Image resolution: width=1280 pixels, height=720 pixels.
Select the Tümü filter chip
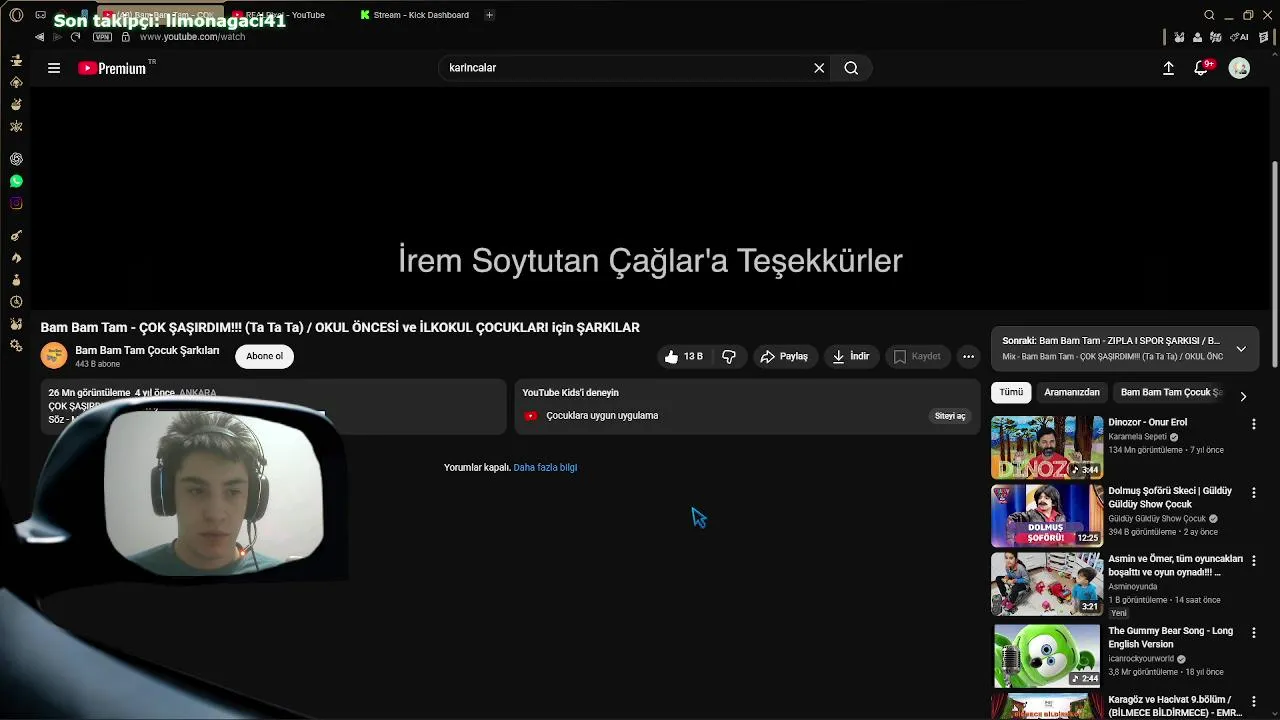click(1011, 392)
